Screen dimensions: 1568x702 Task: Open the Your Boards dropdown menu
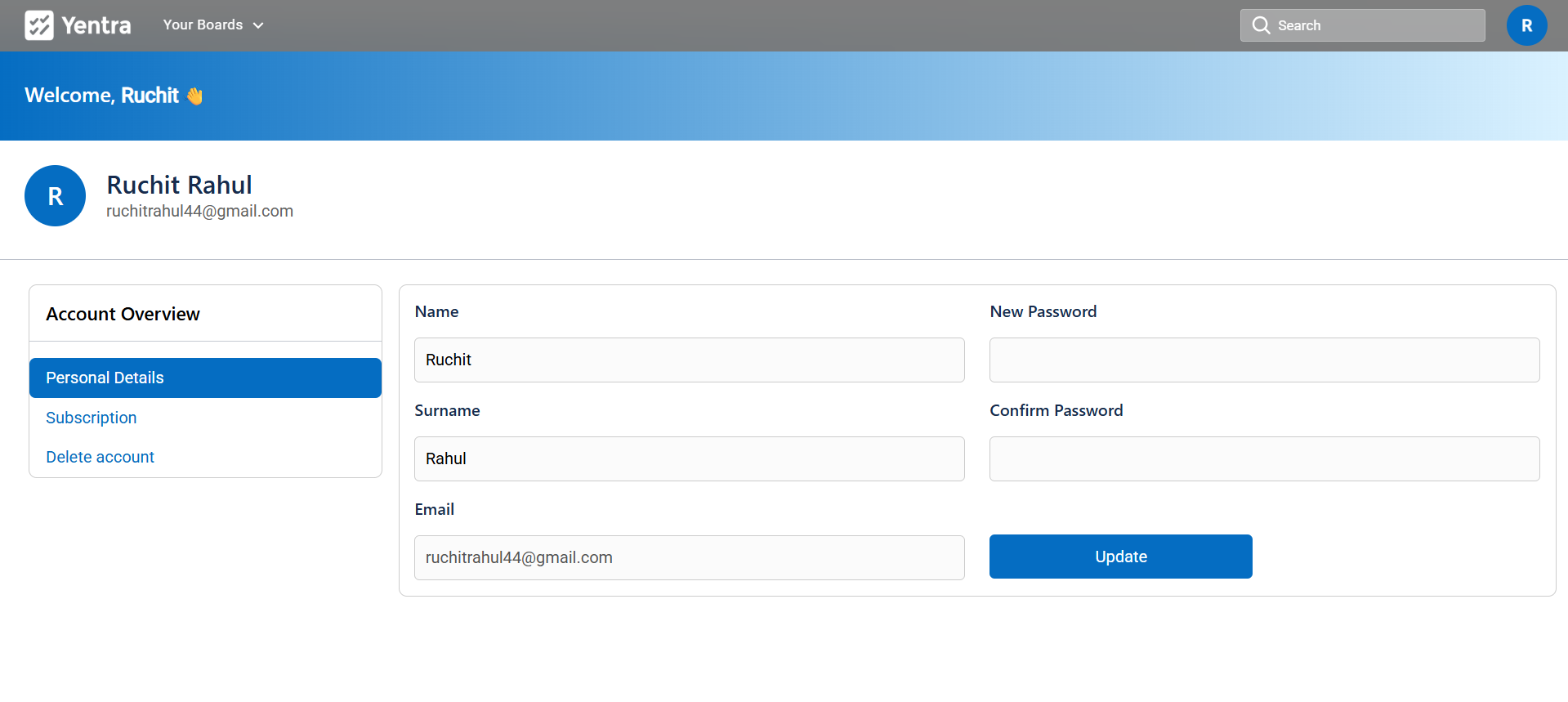coord(203,25)
